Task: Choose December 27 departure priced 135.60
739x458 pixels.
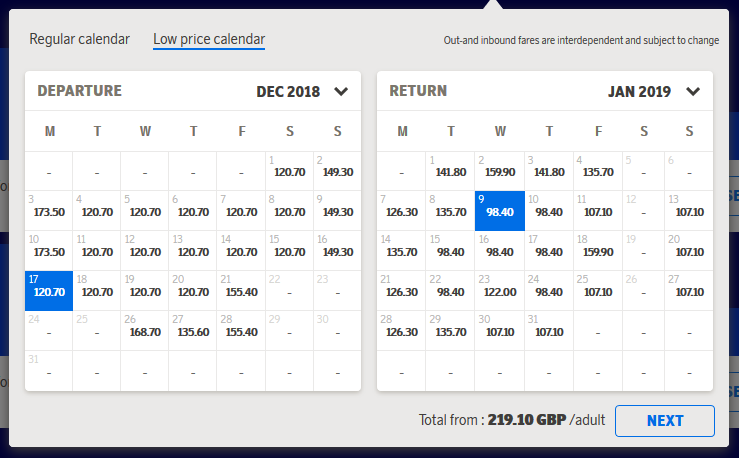Action: [193, 331]
